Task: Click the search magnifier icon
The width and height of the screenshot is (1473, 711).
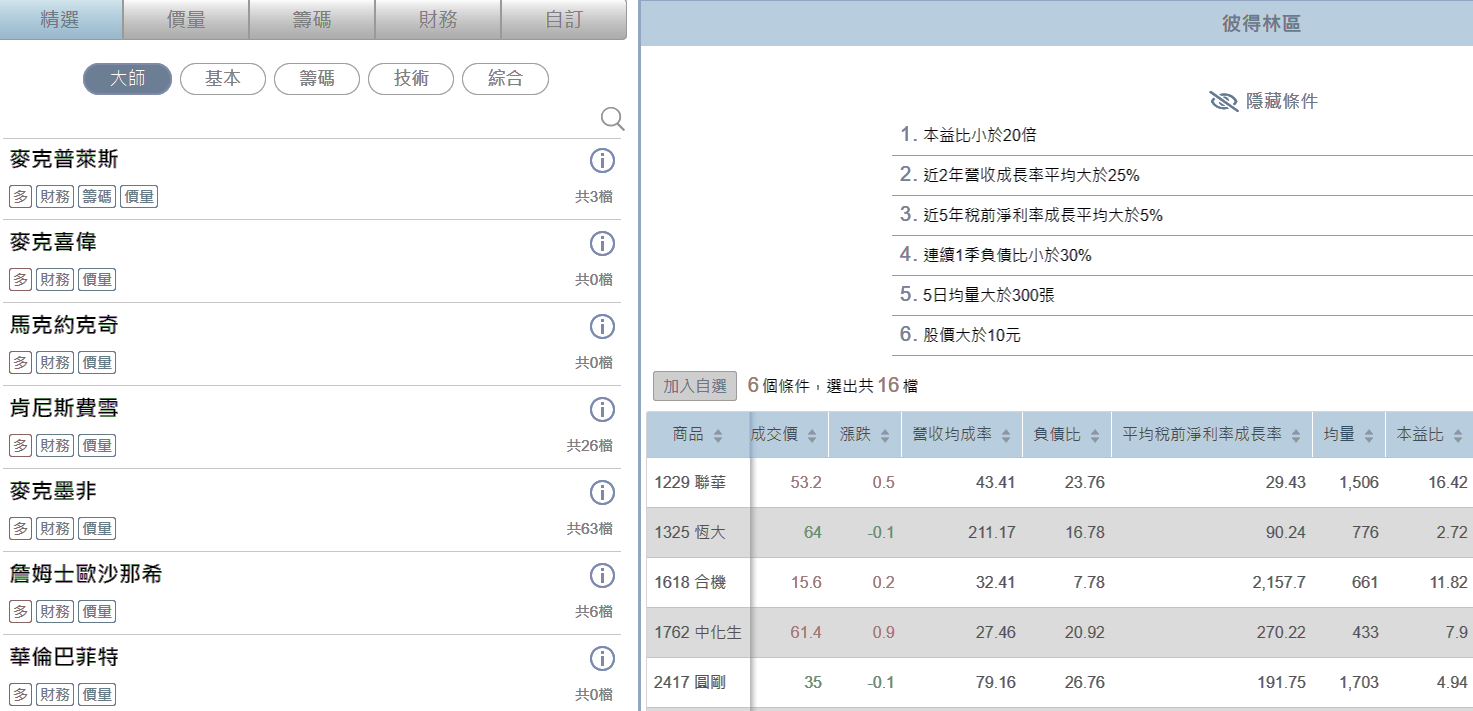Action: coord(612,119)
